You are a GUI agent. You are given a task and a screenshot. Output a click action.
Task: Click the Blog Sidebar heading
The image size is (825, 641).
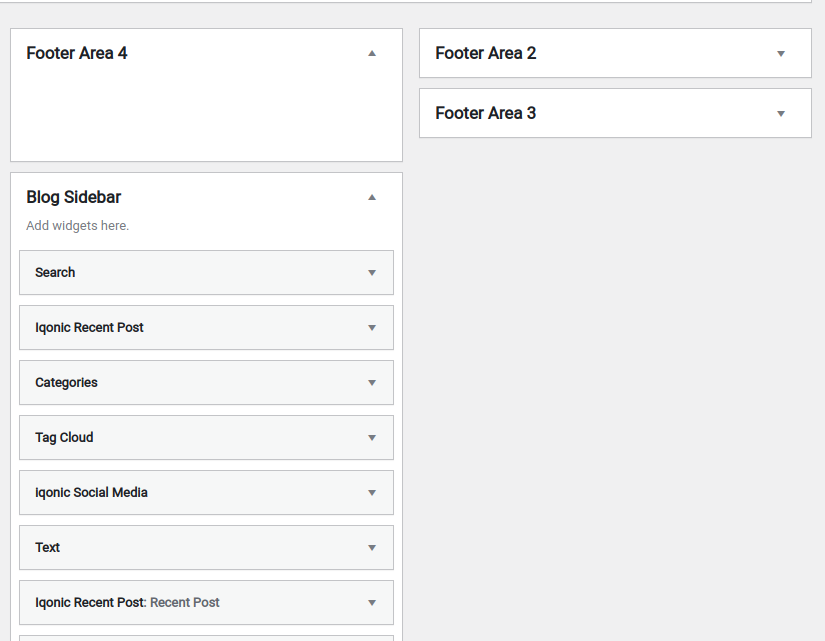pyautogui.click(x=74, y=197)
